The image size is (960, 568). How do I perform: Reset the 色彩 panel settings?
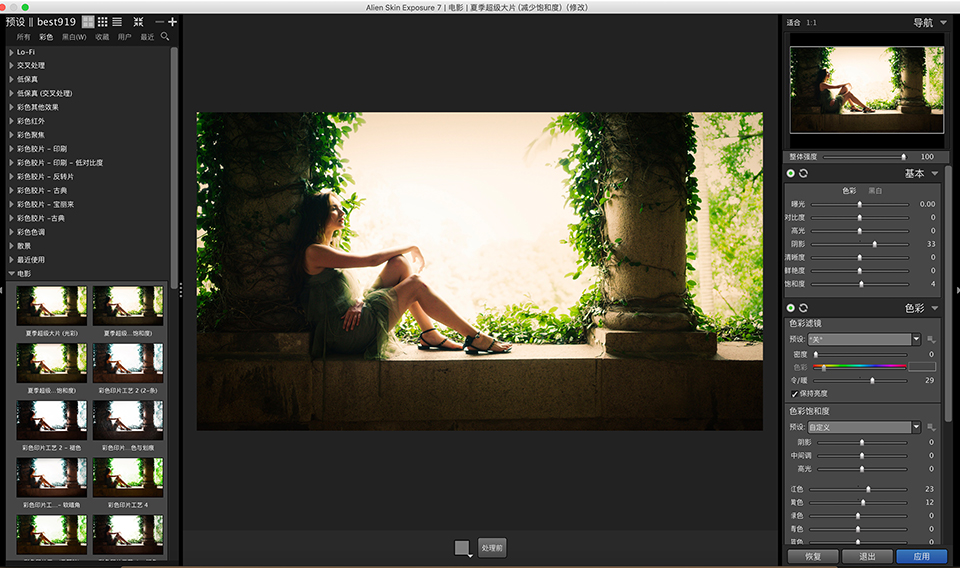[x=803, y=308]
